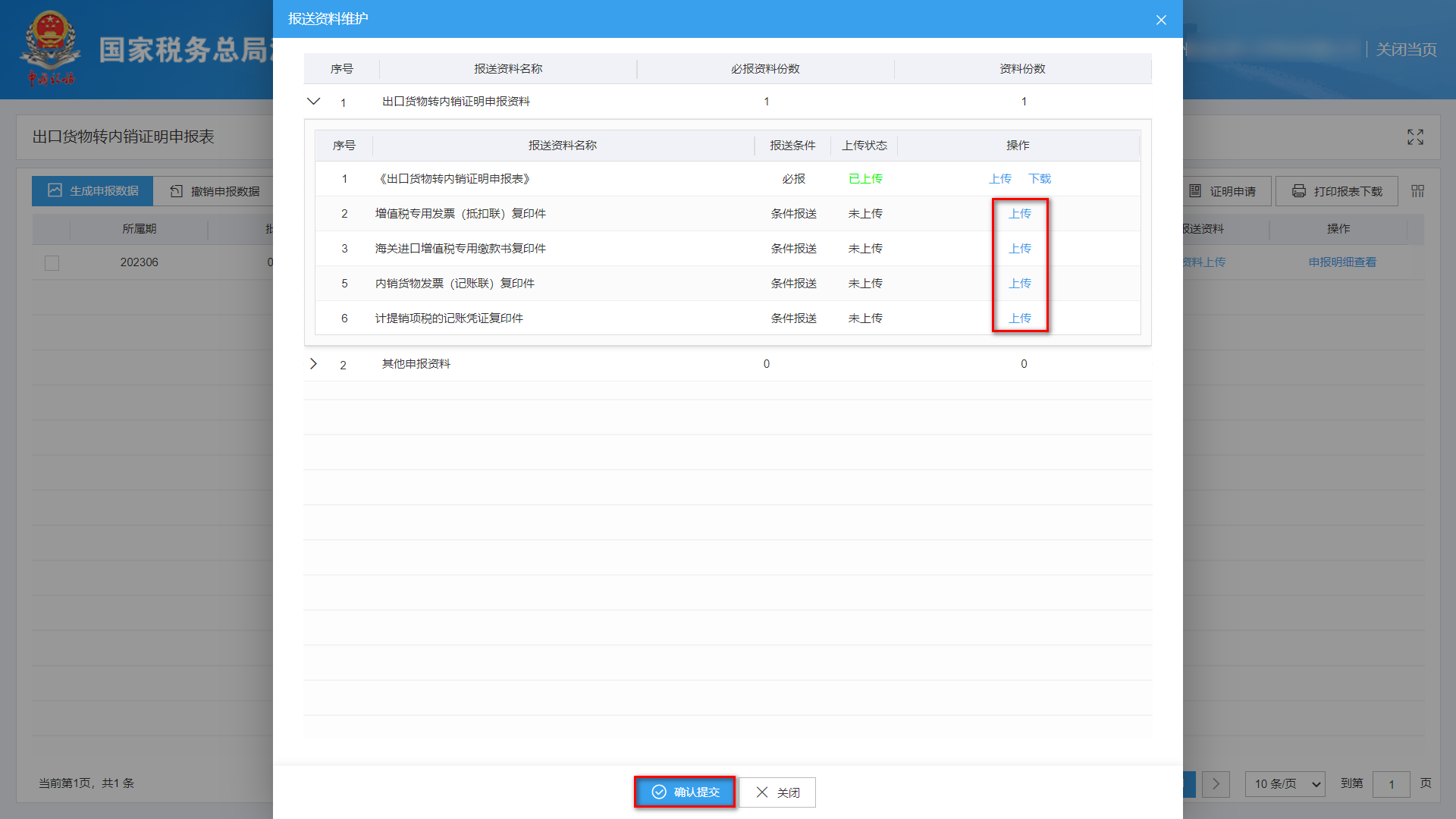This screenshot has width=1456, height=819.
Task: Collapse the 出口货物转内销证明申报资料 row
Action: point(313,101)
